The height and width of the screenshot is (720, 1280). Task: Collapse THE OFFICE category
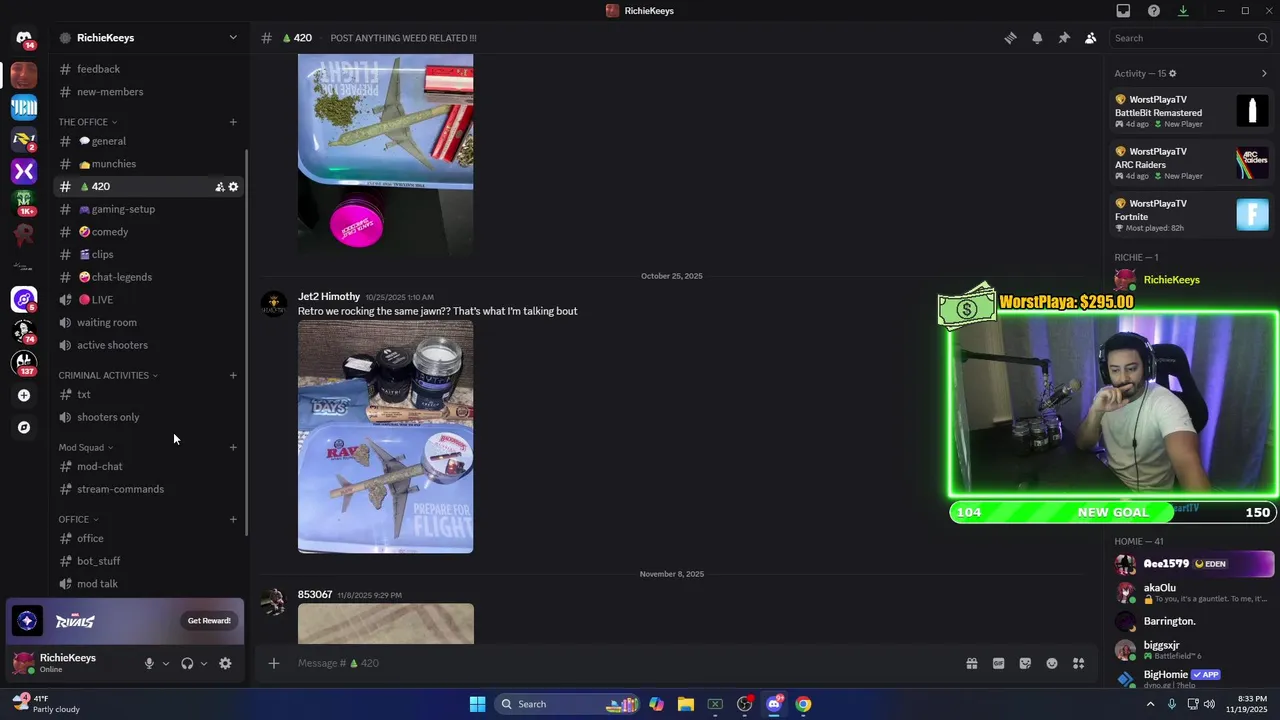(x=88, y=122)
